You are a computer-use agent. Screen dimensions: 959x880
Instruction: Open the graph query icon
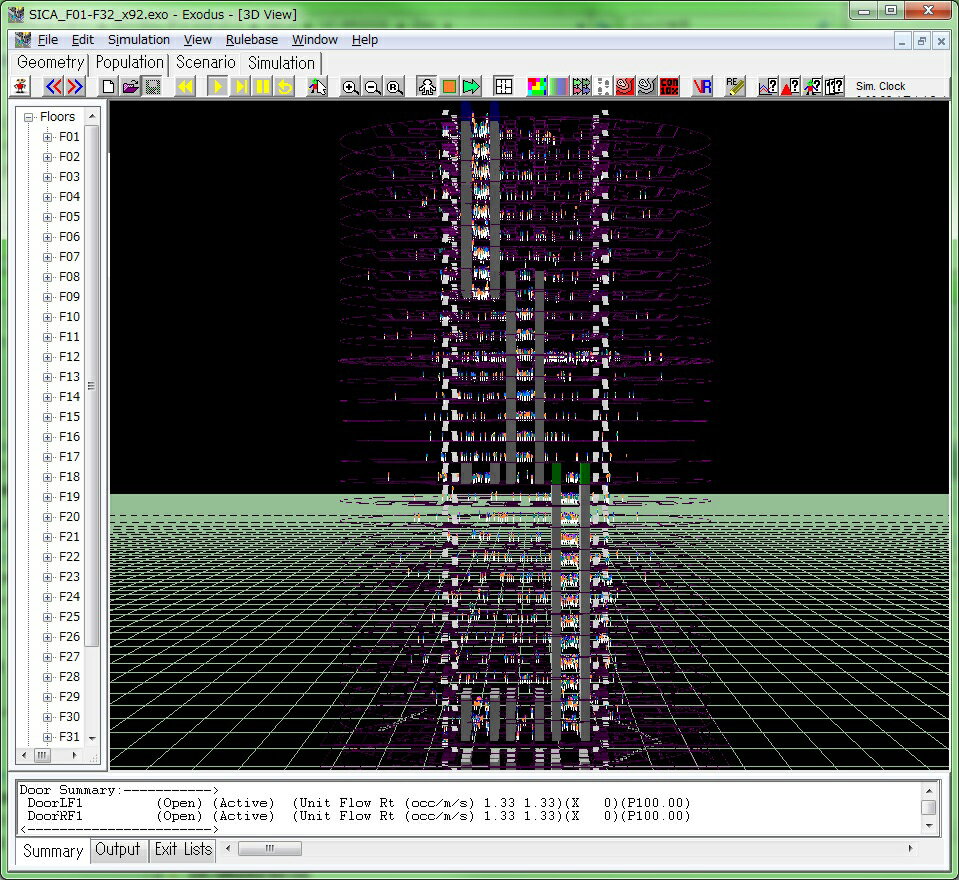click(768, 86)
